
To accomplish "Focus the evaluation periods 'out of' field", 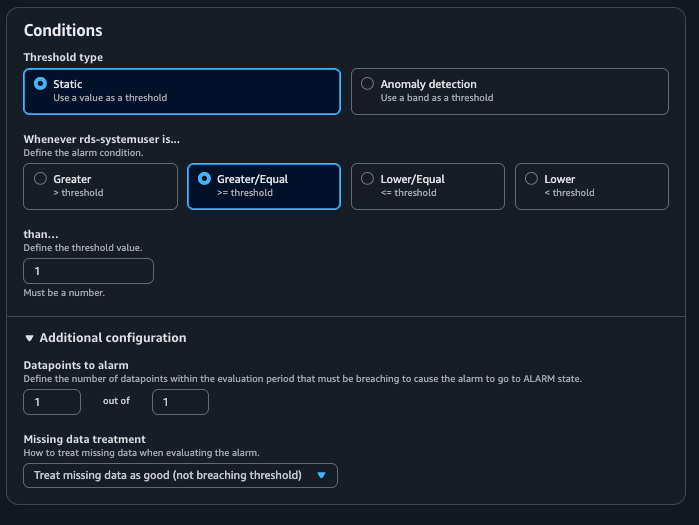I will tap(180, 402).
